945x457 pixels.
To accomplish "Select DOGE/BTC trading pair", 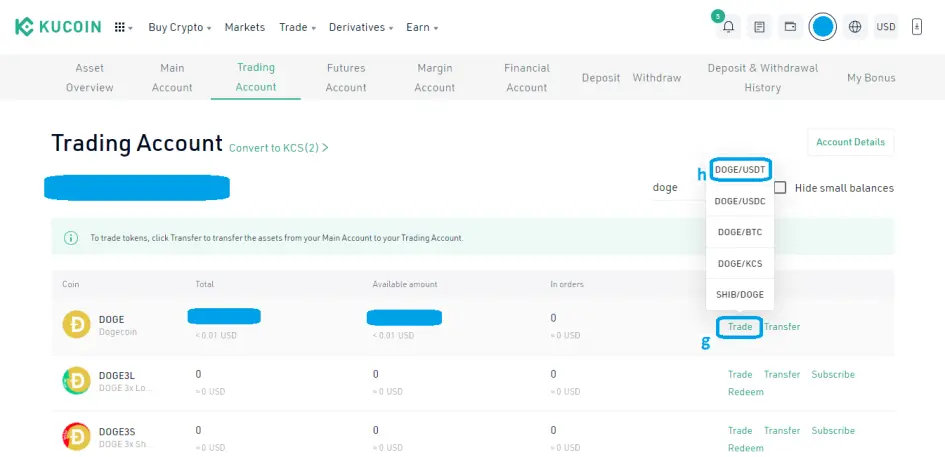I will (740, 232).
